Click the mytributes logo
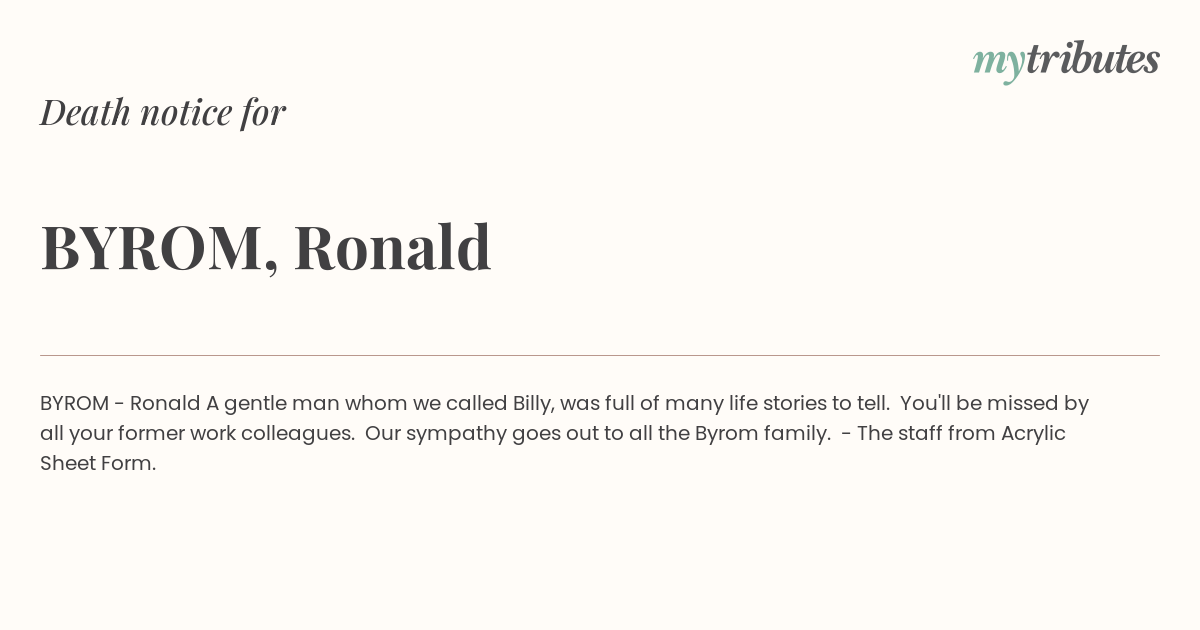This screenshot has width=1200, height=630. [1066, 60]
